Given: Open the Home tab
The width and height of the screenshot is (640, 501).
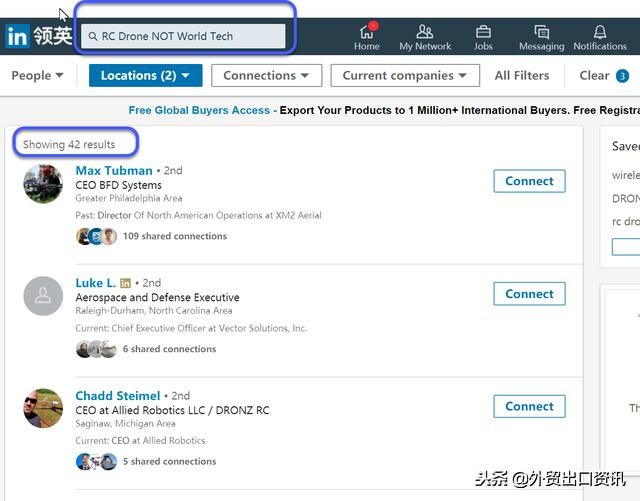Looking at the screenshot, I should pos(367,36).
